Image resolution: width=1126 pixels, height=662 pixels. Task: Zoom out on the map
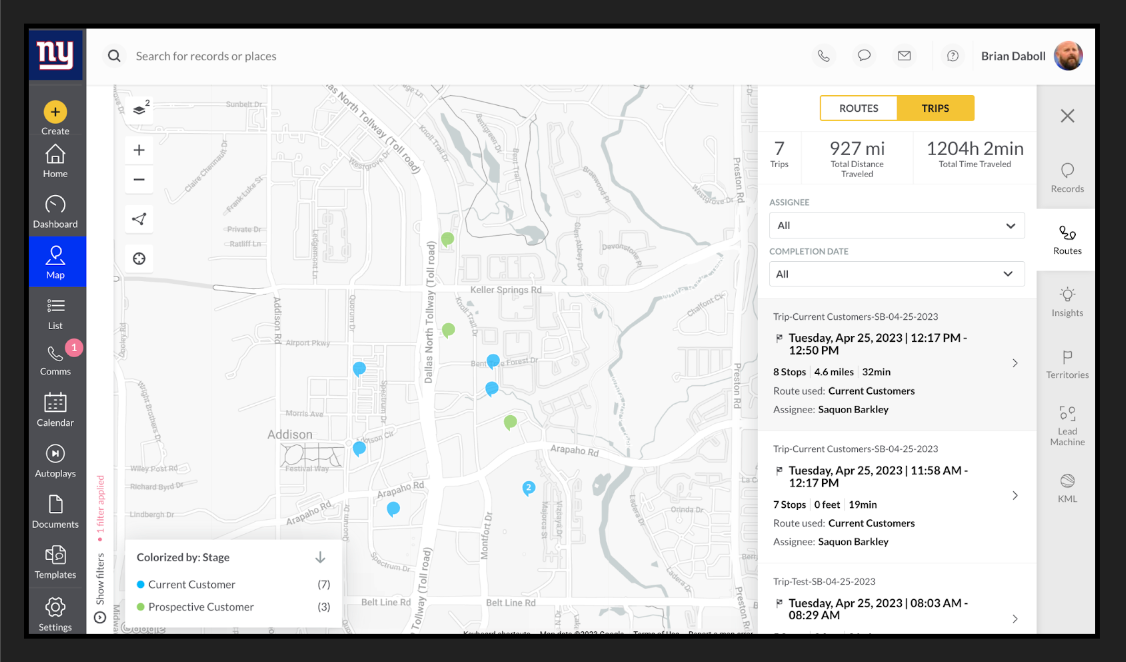[139, 180]
